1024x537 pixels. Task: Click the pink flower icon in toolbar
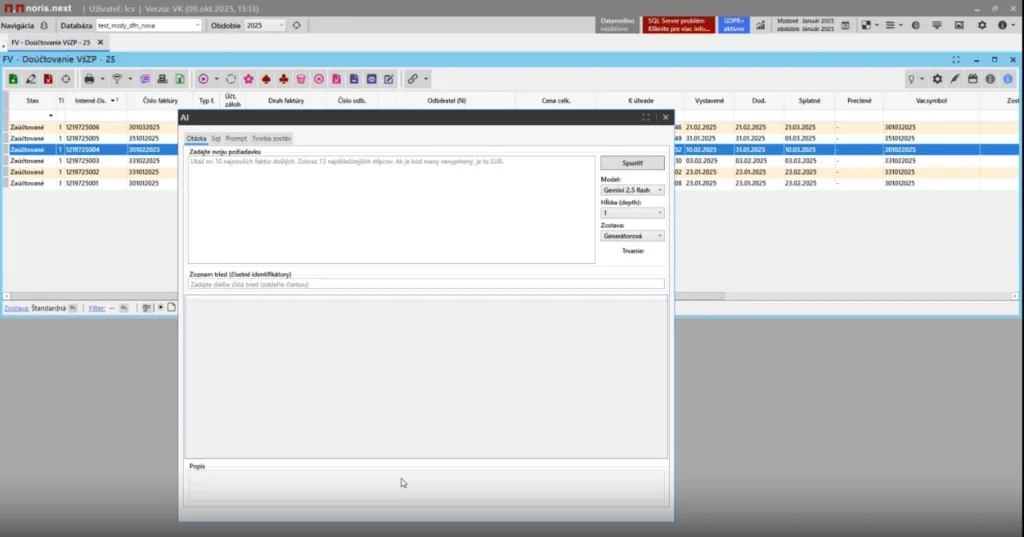248,79
